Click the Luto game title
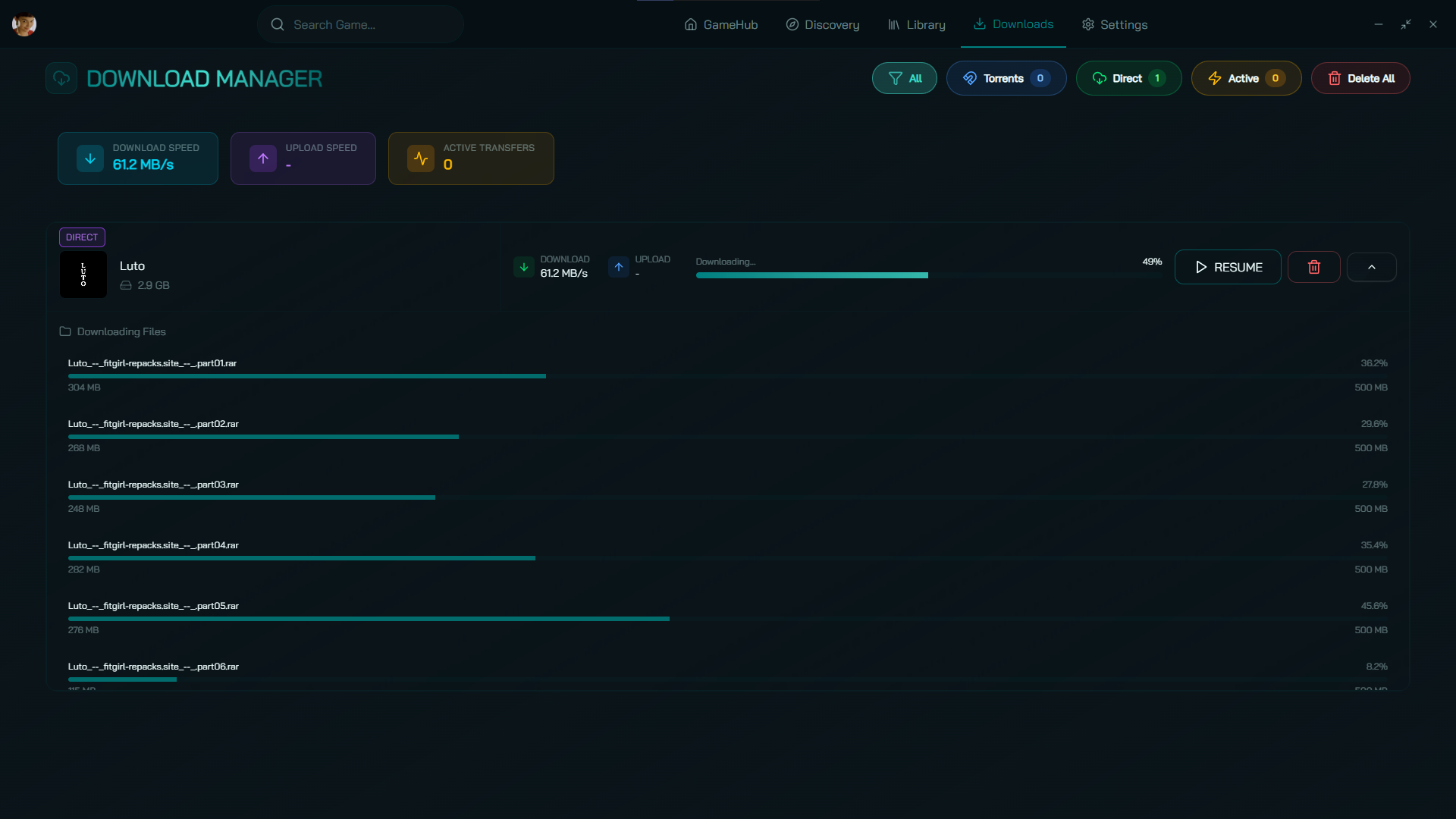 132,266
